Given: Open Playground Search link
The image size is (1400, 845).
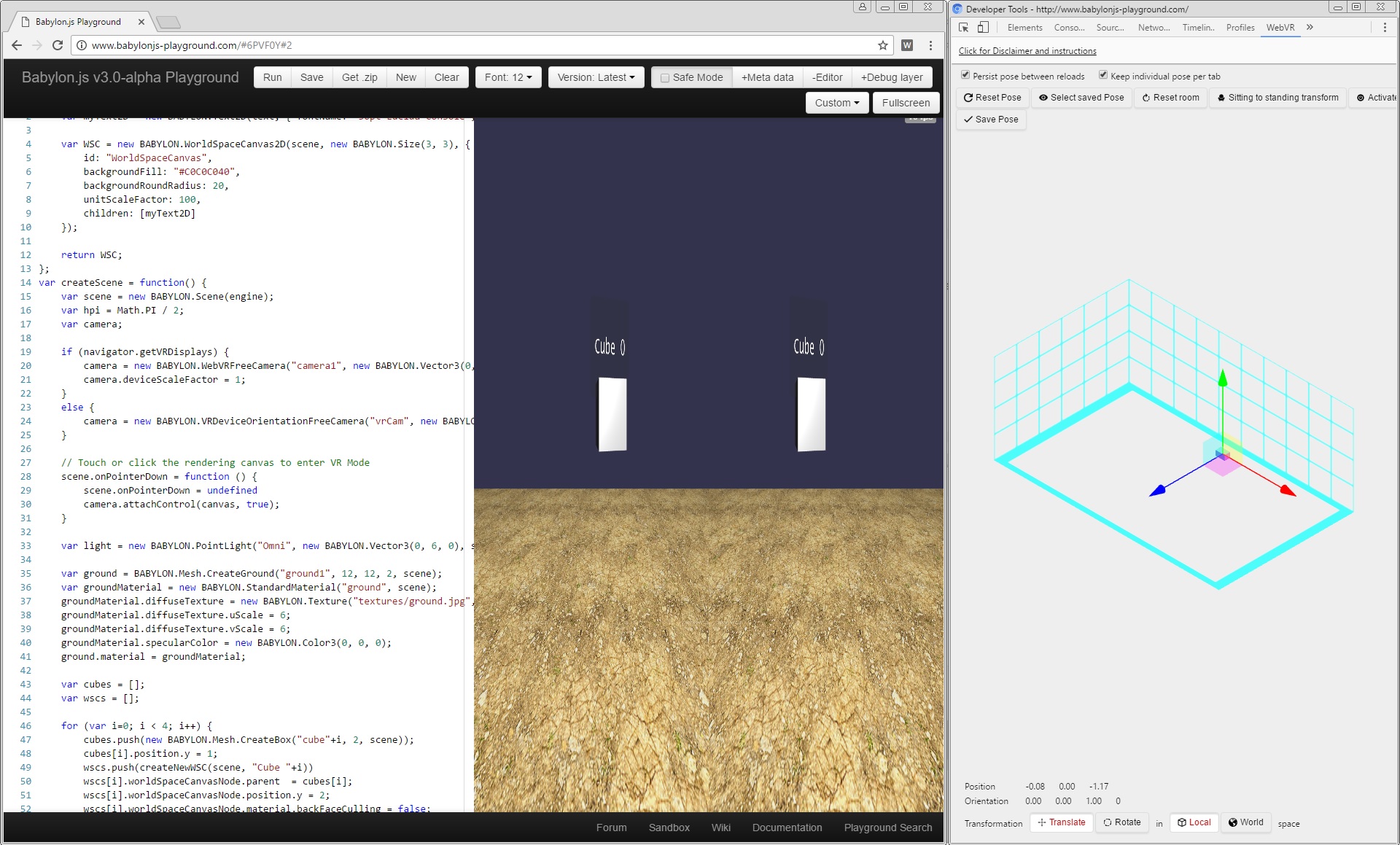Looking at the screenshot, I should click(x=887, y=828).
